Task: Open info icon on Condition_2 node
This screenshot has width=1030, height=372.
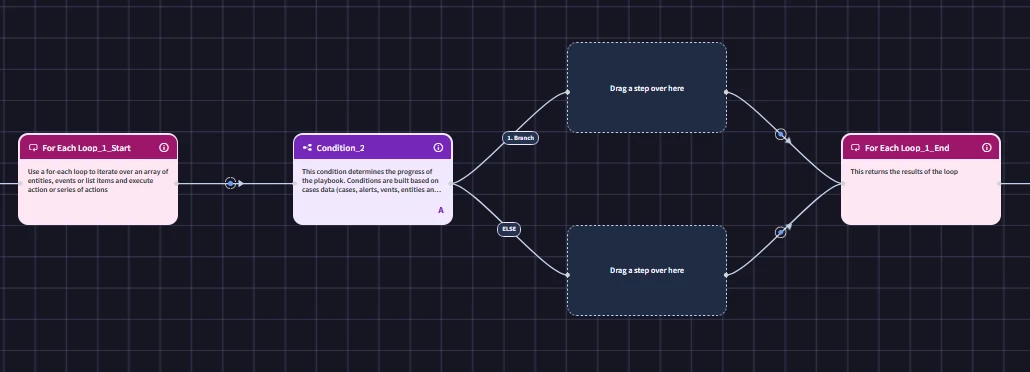Action: click(x=438, y=148)
